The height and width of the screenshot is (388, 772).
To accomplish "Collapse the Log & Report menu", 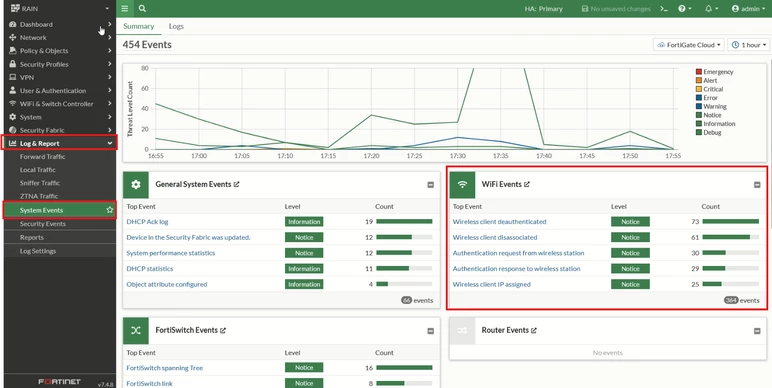I will point(60,143).
